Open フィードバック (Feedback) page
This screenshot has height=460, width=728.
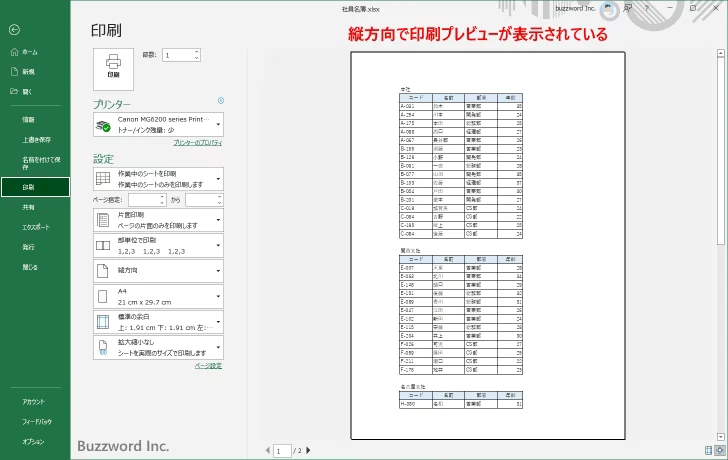click(x=37, y=422)
